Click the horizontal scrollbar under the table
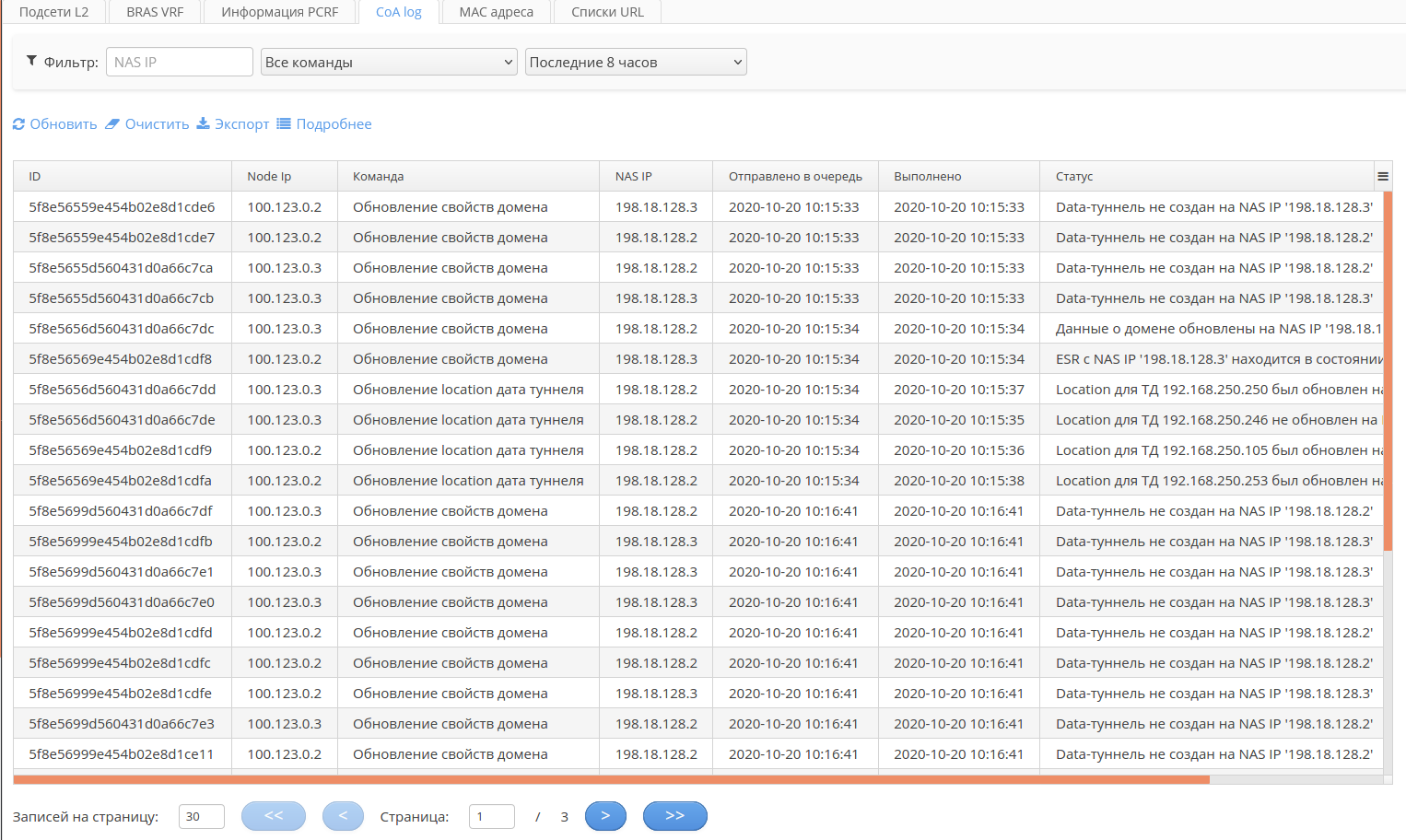Image resolution: width=1406 pixels, height=840 pixels. (x=610, y=779)
